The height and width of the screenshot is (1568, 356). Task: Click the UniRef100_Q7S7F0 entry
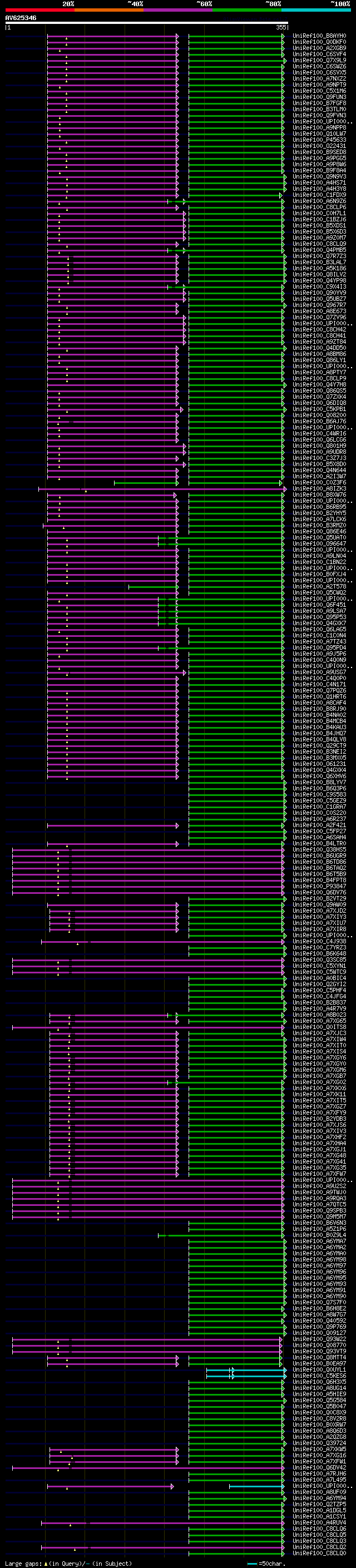[x=319, y=1302]
